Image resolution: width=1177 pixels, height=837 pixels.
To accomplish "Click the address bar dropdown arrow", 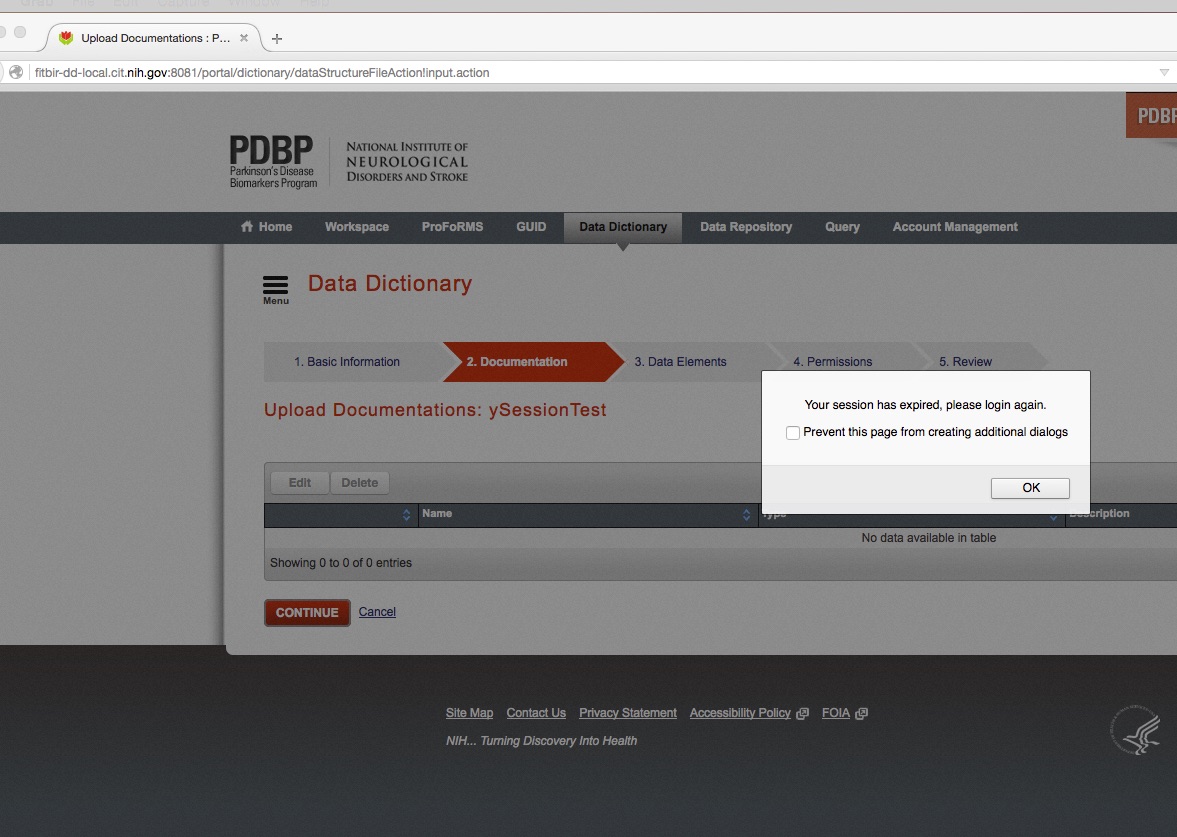I will [x=1163, y=72].
